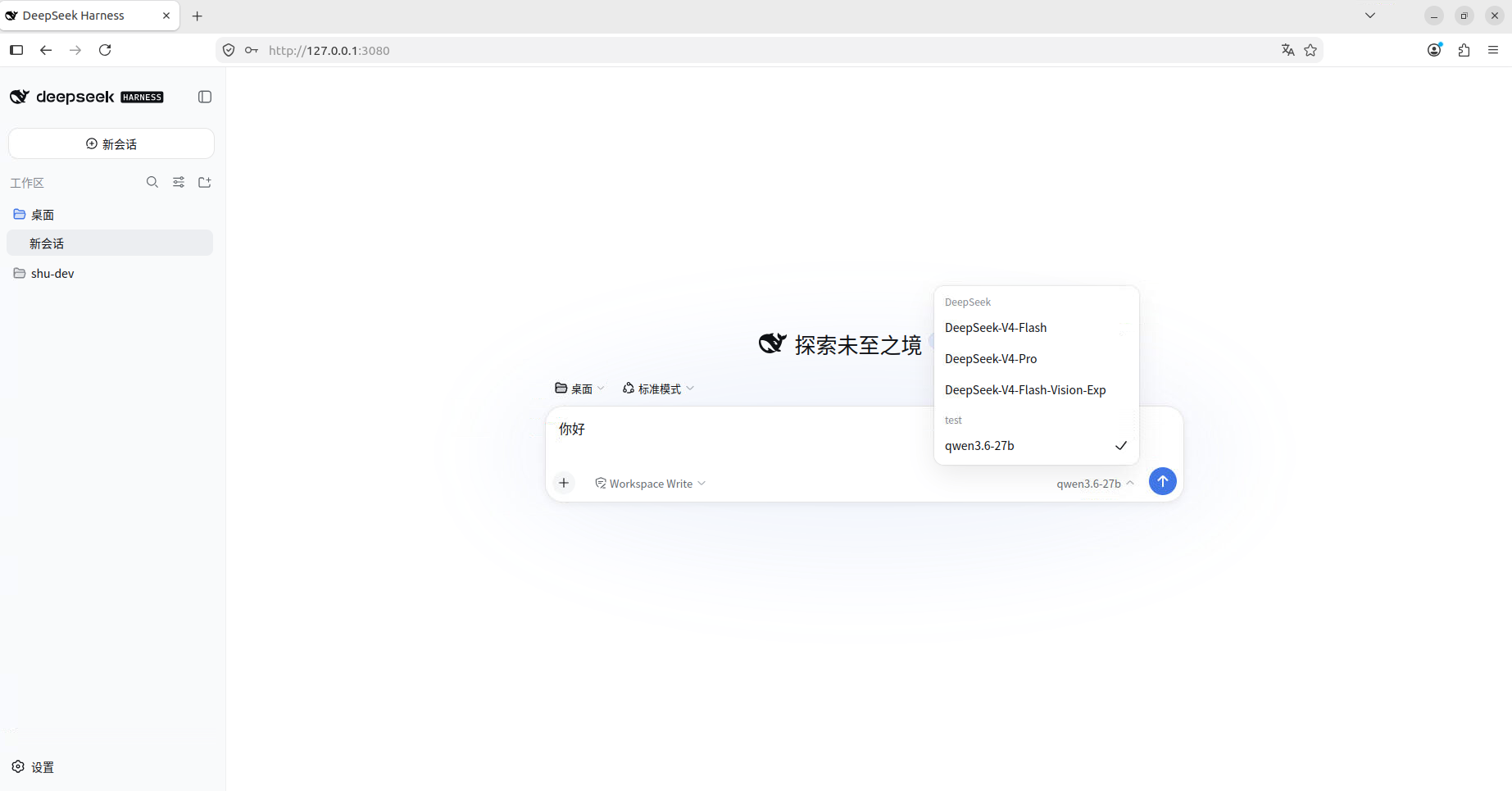The height and width of the screenshot is (791, 1512).
Task: Click the attach plus icon in input box
Action: 564,483
